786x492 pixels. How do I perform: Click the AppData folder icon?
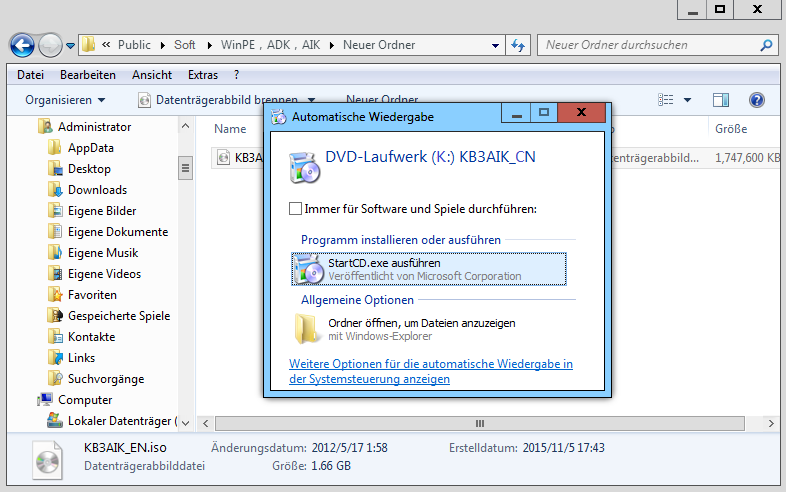click(55, 147)
